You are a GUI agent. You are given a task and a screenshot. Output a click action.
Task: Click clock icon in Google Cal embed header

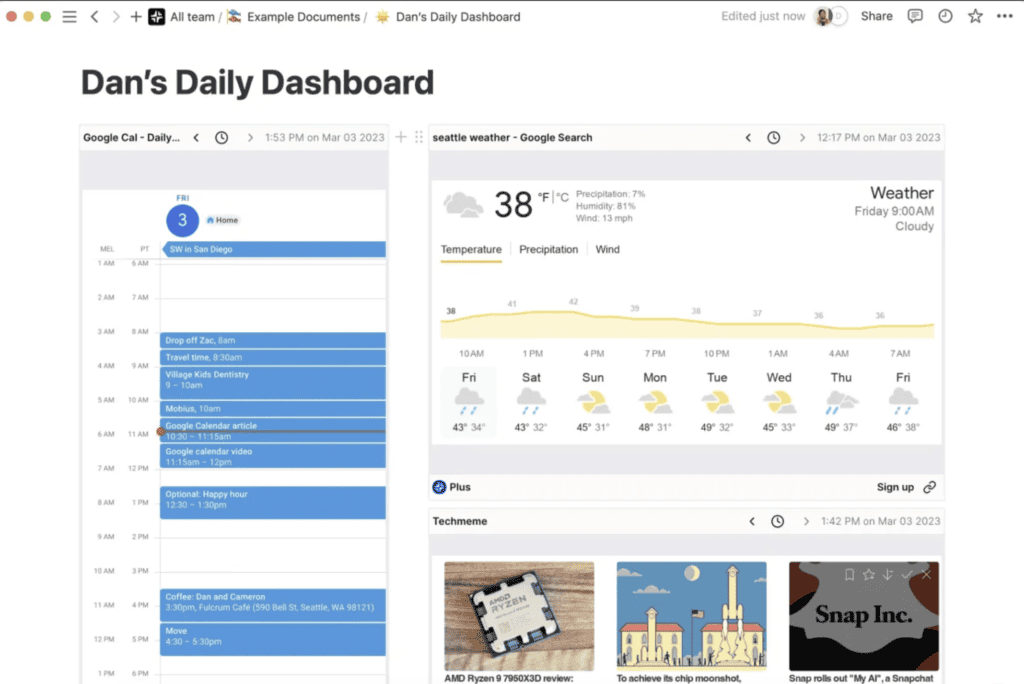222,138
